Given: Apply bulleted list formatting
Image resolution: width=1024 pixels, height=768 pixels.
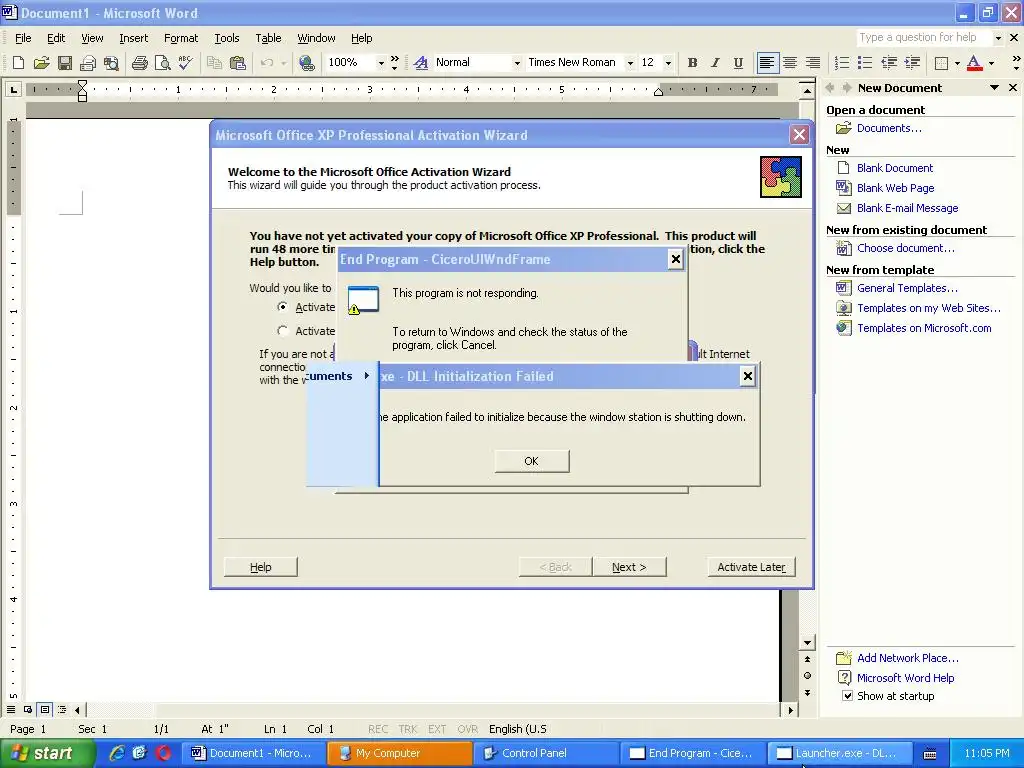Looking at the screenshot, I should pos(865,63).
